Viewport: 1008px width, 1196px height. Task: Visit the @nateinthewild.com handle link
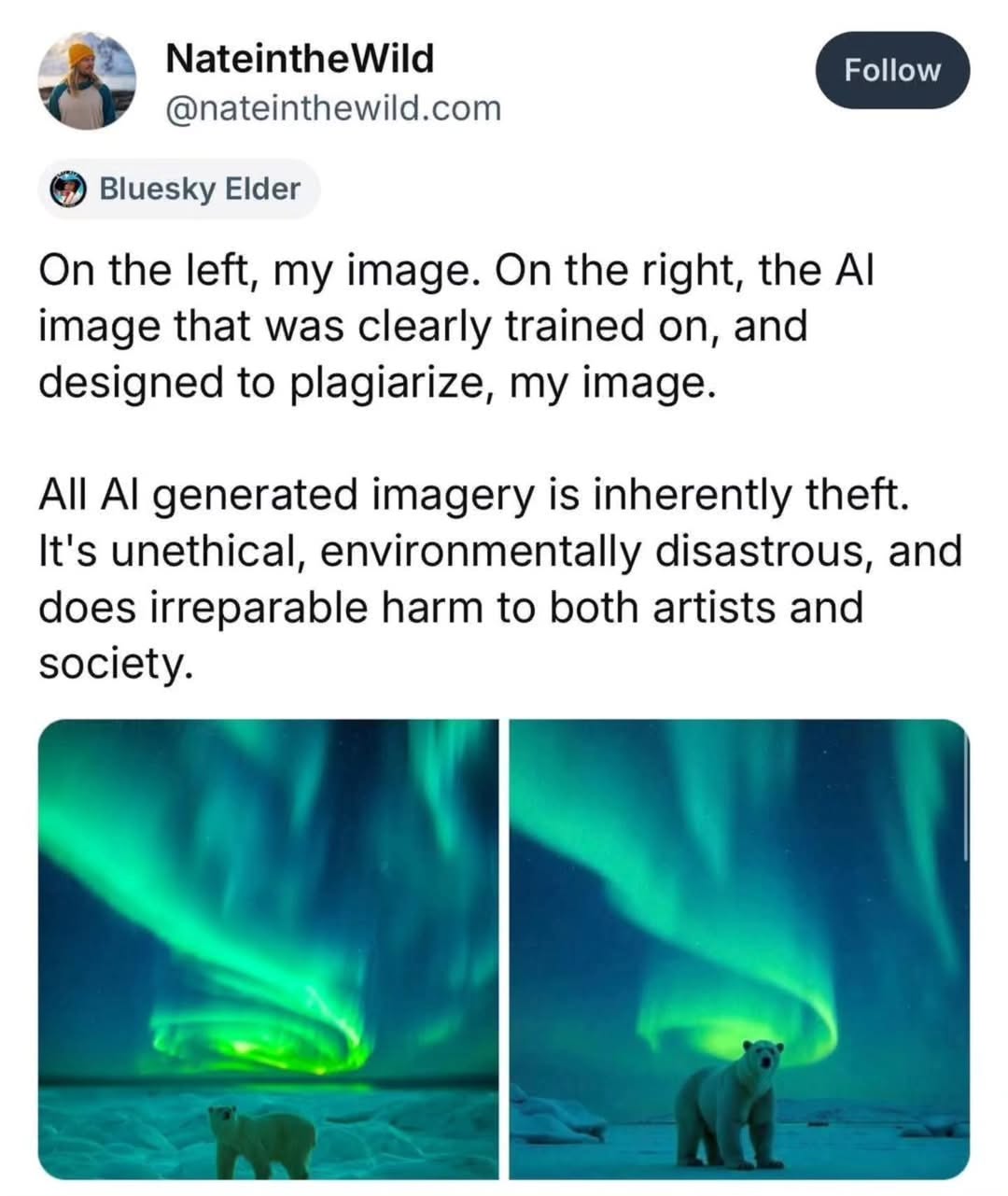point(333,108)
